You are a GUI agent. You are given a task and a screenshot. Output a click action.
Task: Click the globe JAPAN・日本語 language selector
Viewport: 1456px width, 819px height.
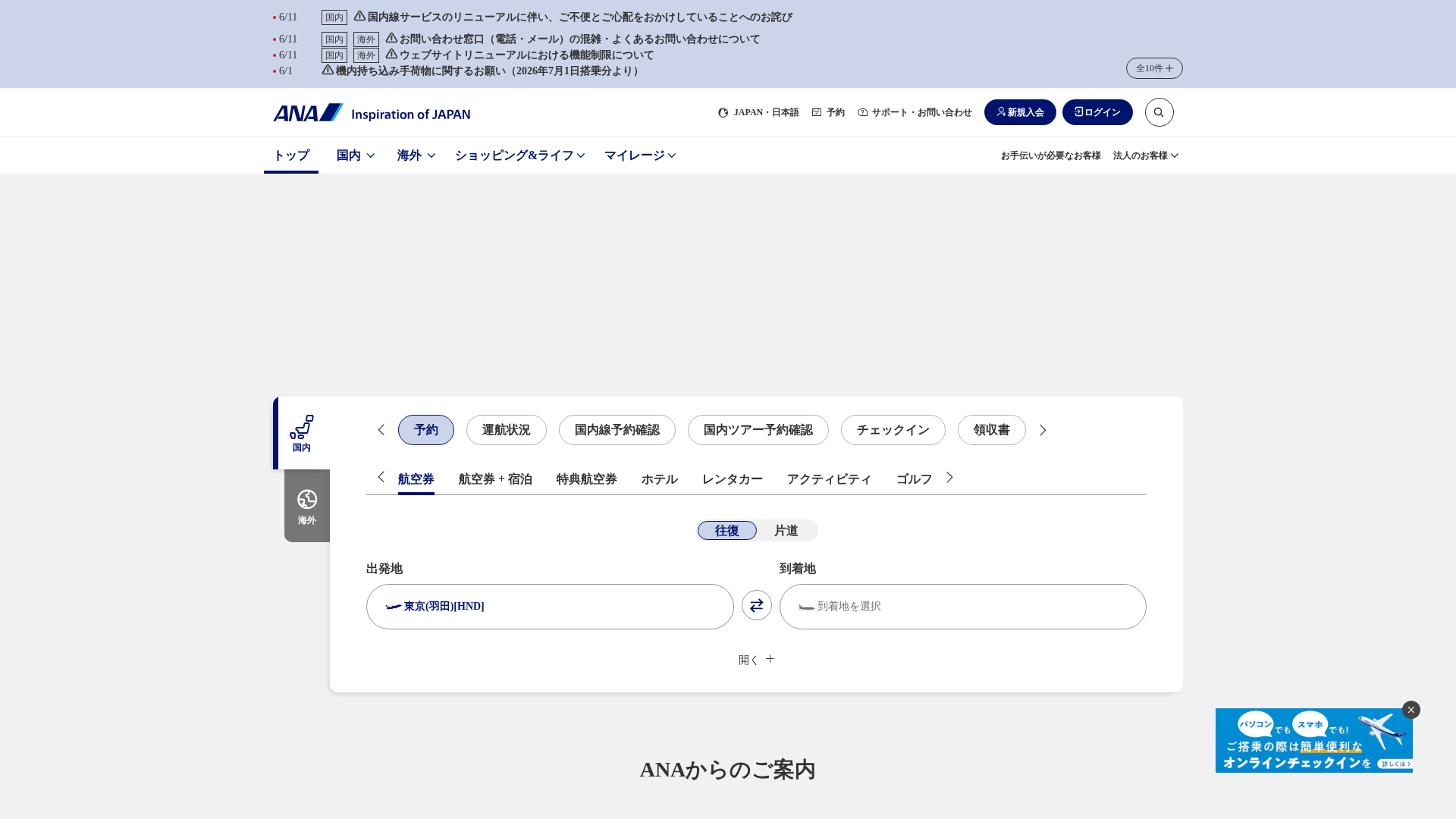[758, 112]
